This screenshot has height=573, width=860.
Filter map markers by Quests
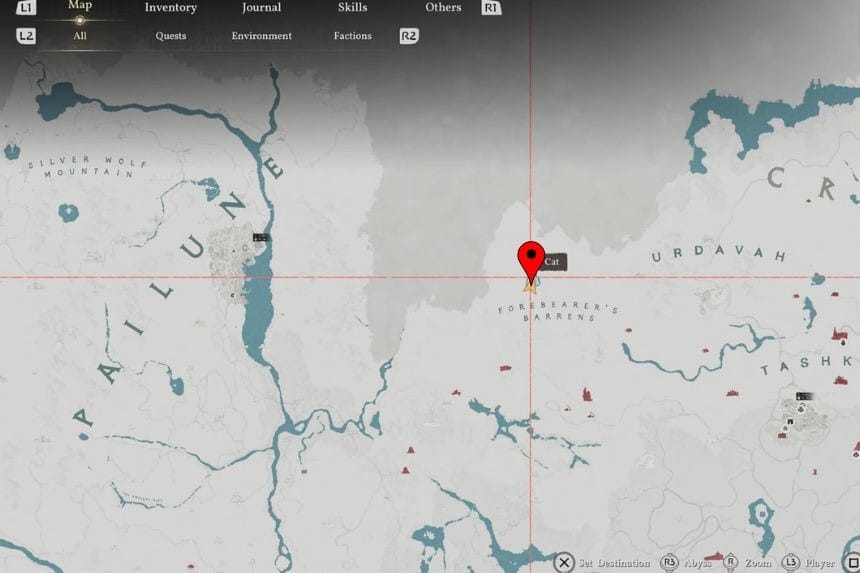click(x=171, y=36)
